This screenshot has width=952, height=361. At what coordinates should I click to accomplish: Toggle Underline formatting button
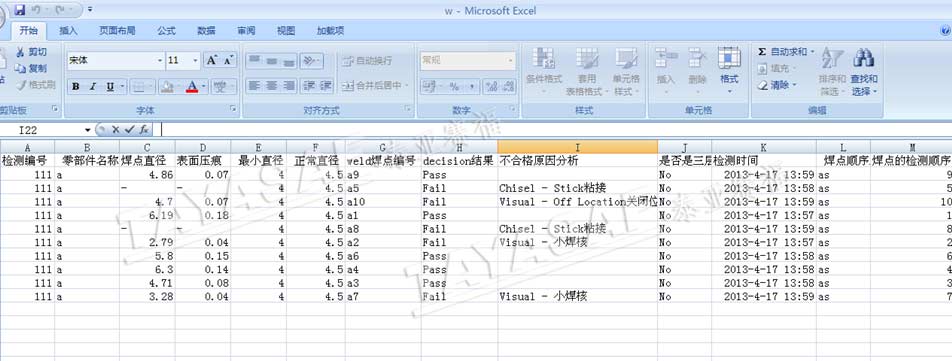(110, 87)
